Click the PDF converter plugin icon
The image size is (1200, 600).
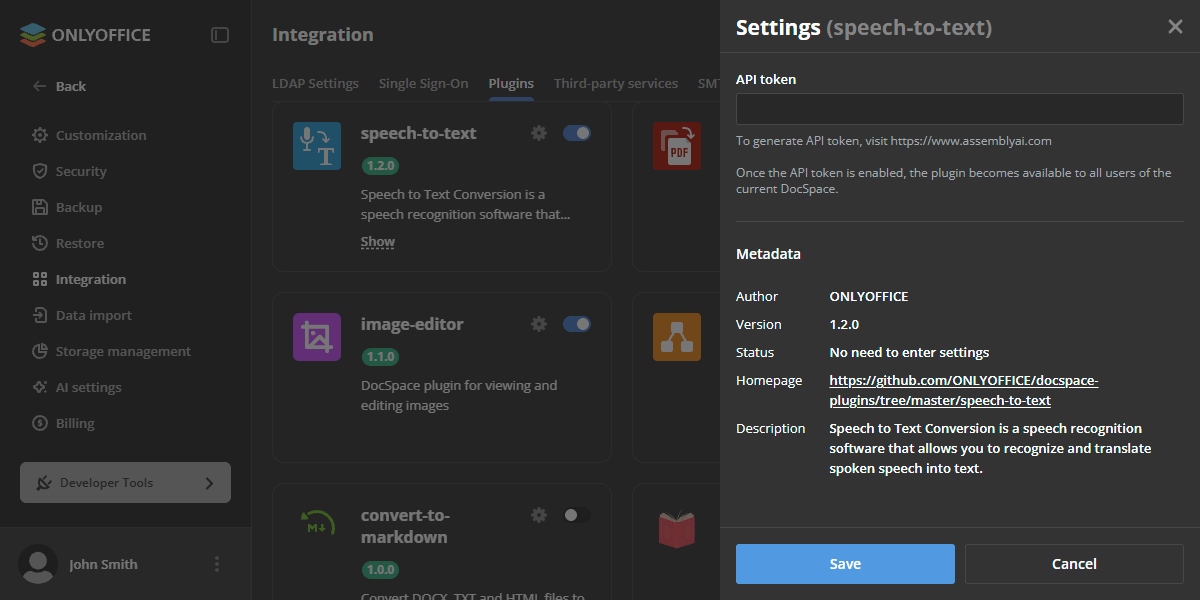(x=677, y=146)
